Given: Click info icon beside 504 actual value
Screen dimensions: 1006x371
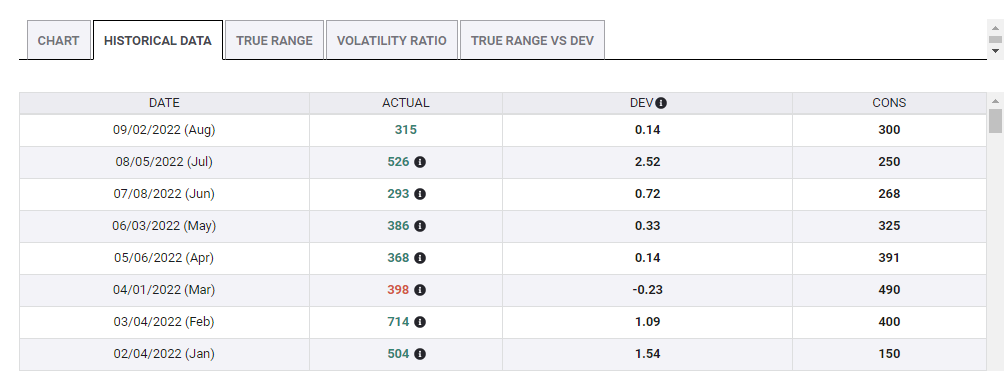Looking at the screenshot, I should coord(420,354).
